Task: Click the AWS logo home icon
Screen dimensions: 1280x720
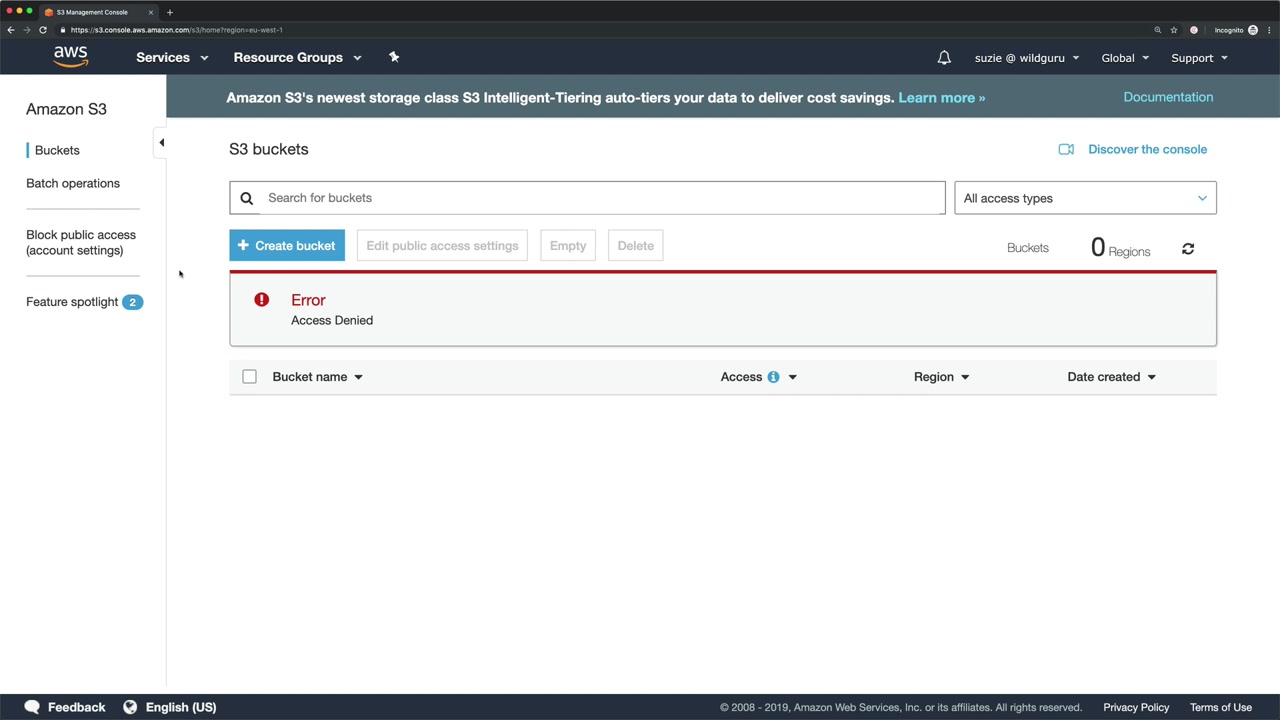Action: click(x=71, y=57)
